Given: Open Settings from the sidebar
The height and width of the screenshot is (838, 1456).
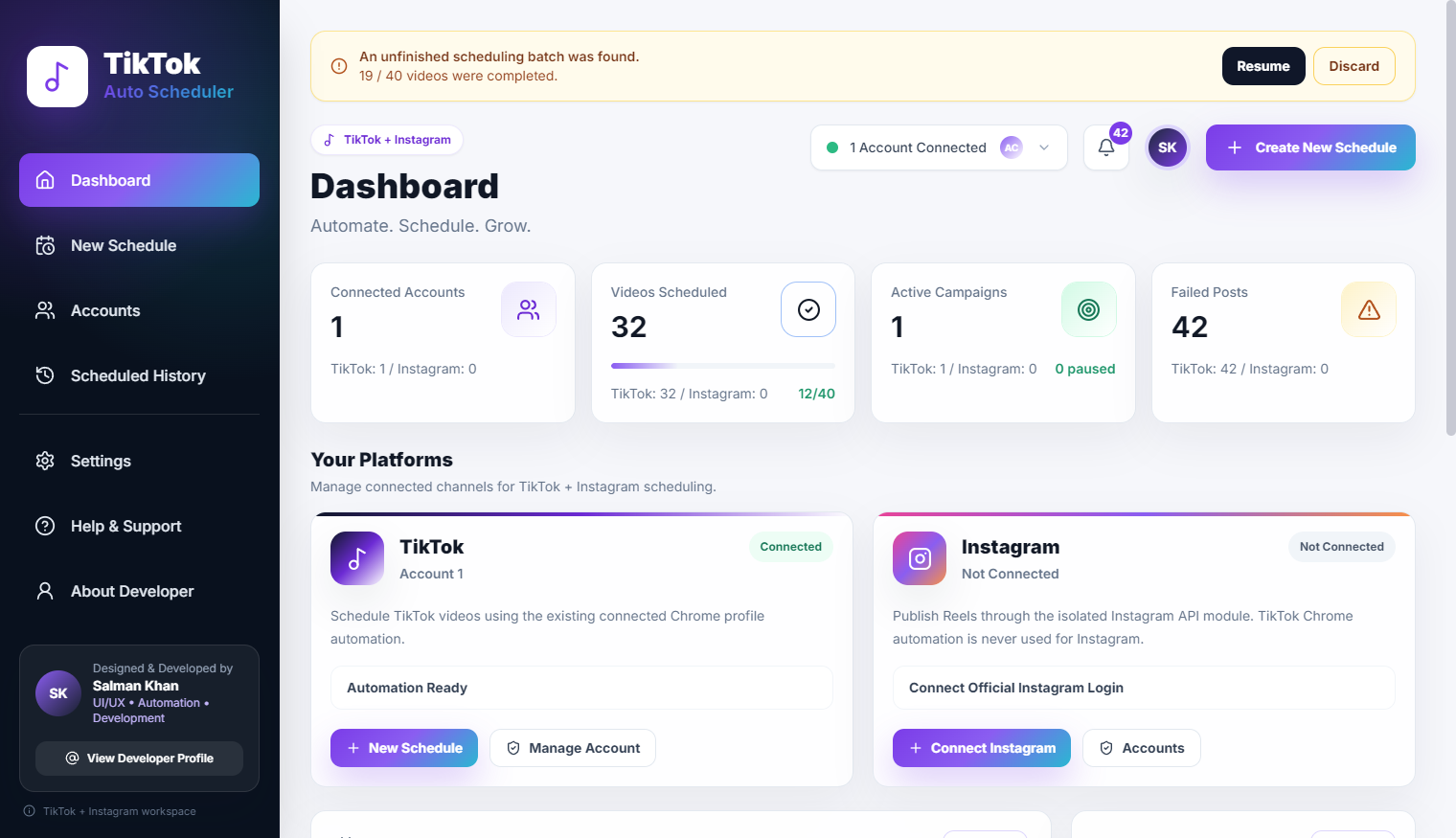Looking at the screenshot, I should pyautogui.click(x=139, y=461).
